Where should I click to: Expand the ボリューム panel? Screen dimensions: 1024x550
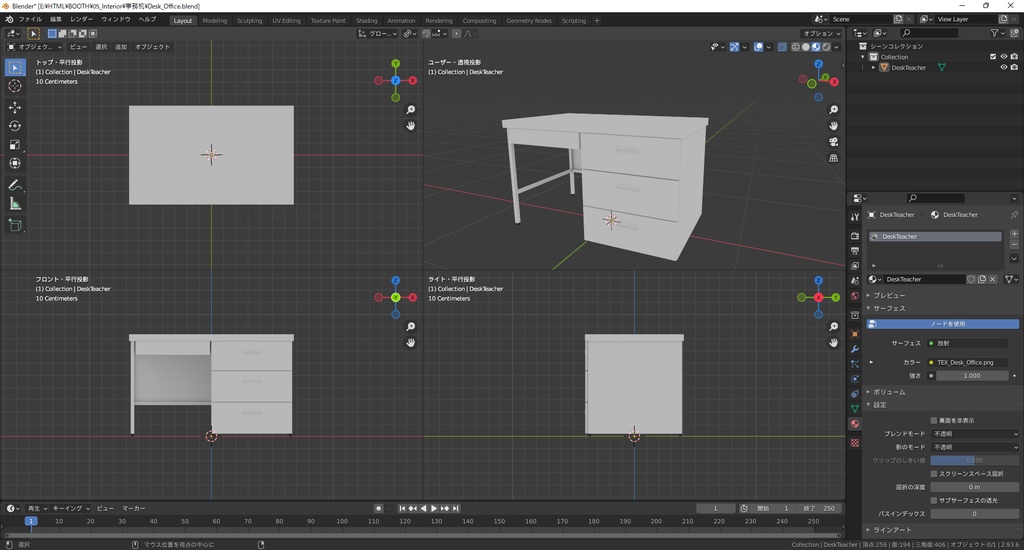tap(890, 392)
